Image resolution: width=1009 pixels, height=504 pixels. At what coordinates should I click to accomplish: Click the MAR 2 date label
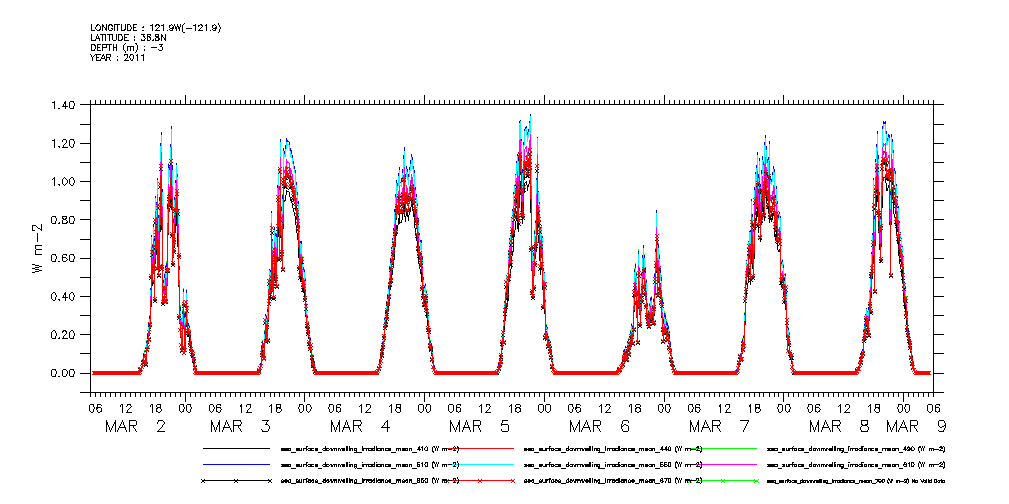[134, 426]
